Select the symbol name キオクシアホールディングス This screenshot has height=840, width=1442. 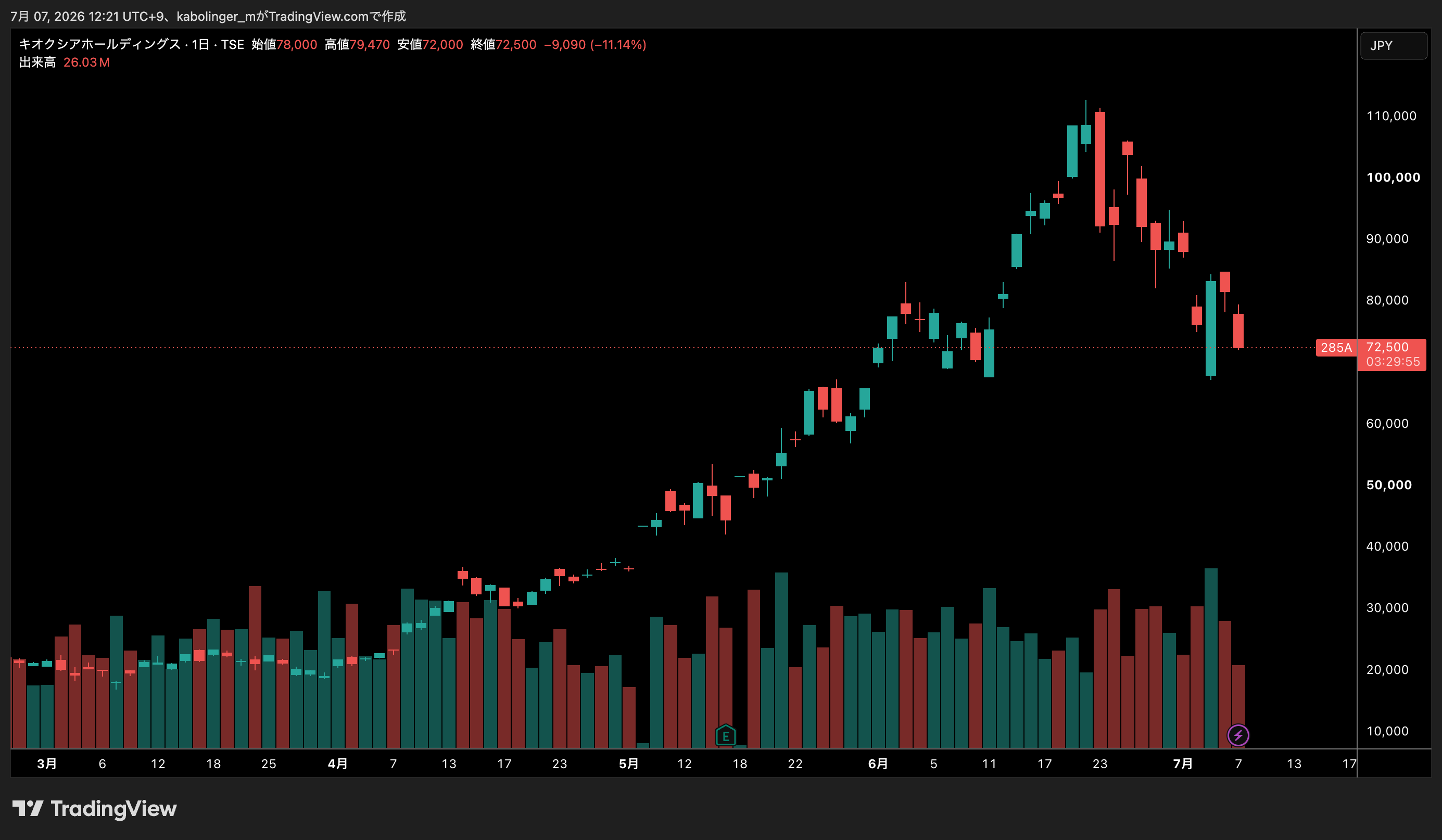(100, 44)
